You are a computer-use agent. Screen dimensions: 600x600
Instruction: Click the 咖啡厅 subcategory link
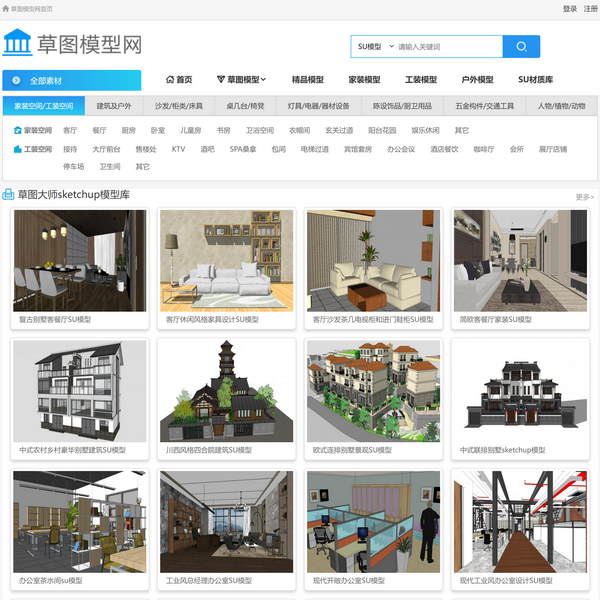tap(484, 149)
